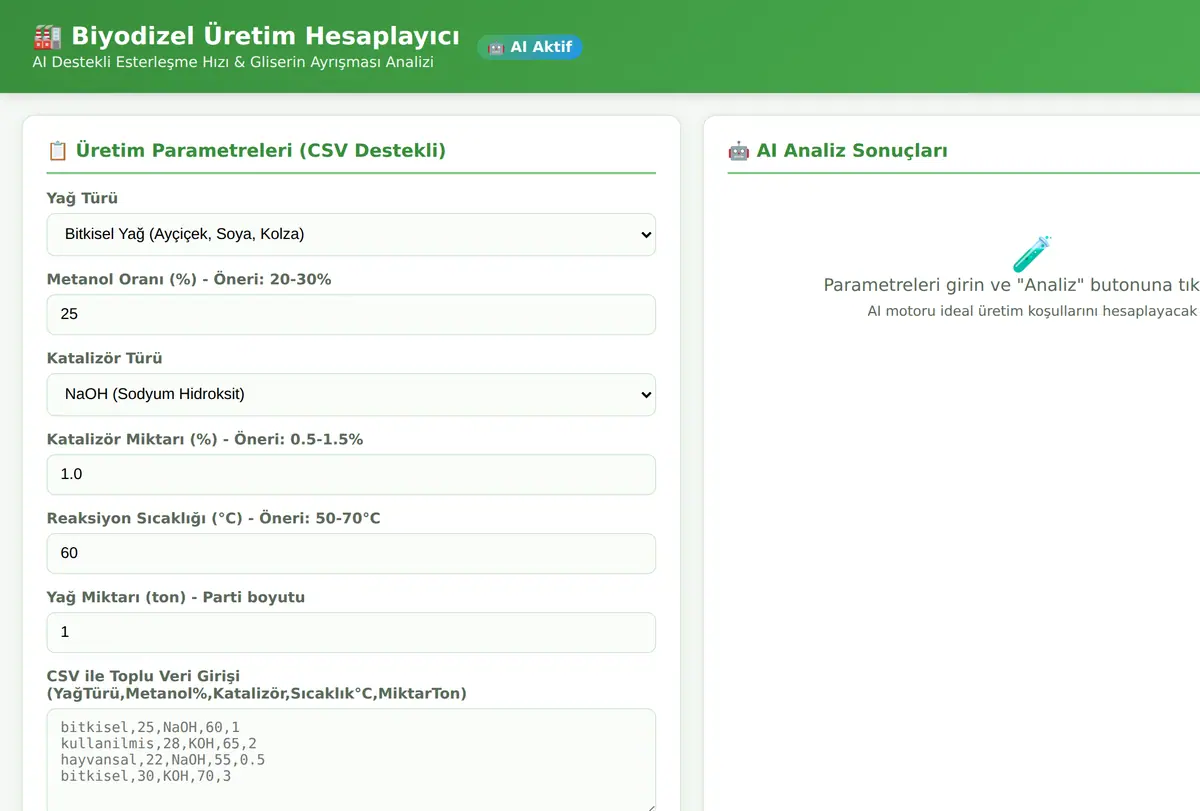Focus the Metanol Oranı input field
The image size is (1200, 811).
point(351,314)
